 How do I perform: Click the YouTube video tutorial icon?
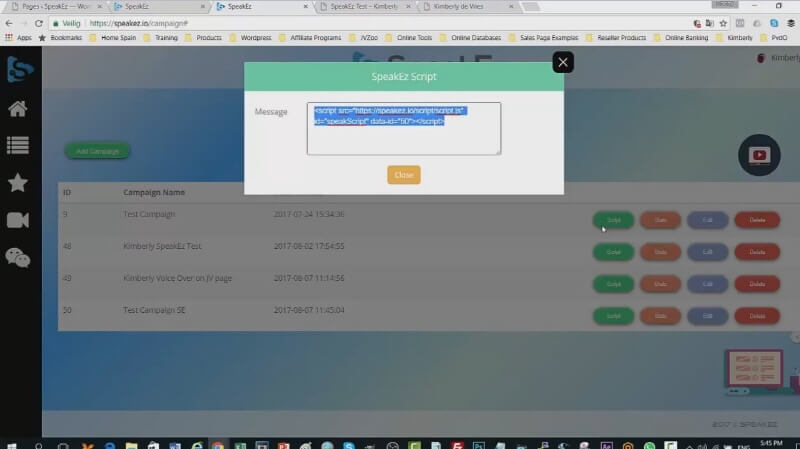pos(759,155)
